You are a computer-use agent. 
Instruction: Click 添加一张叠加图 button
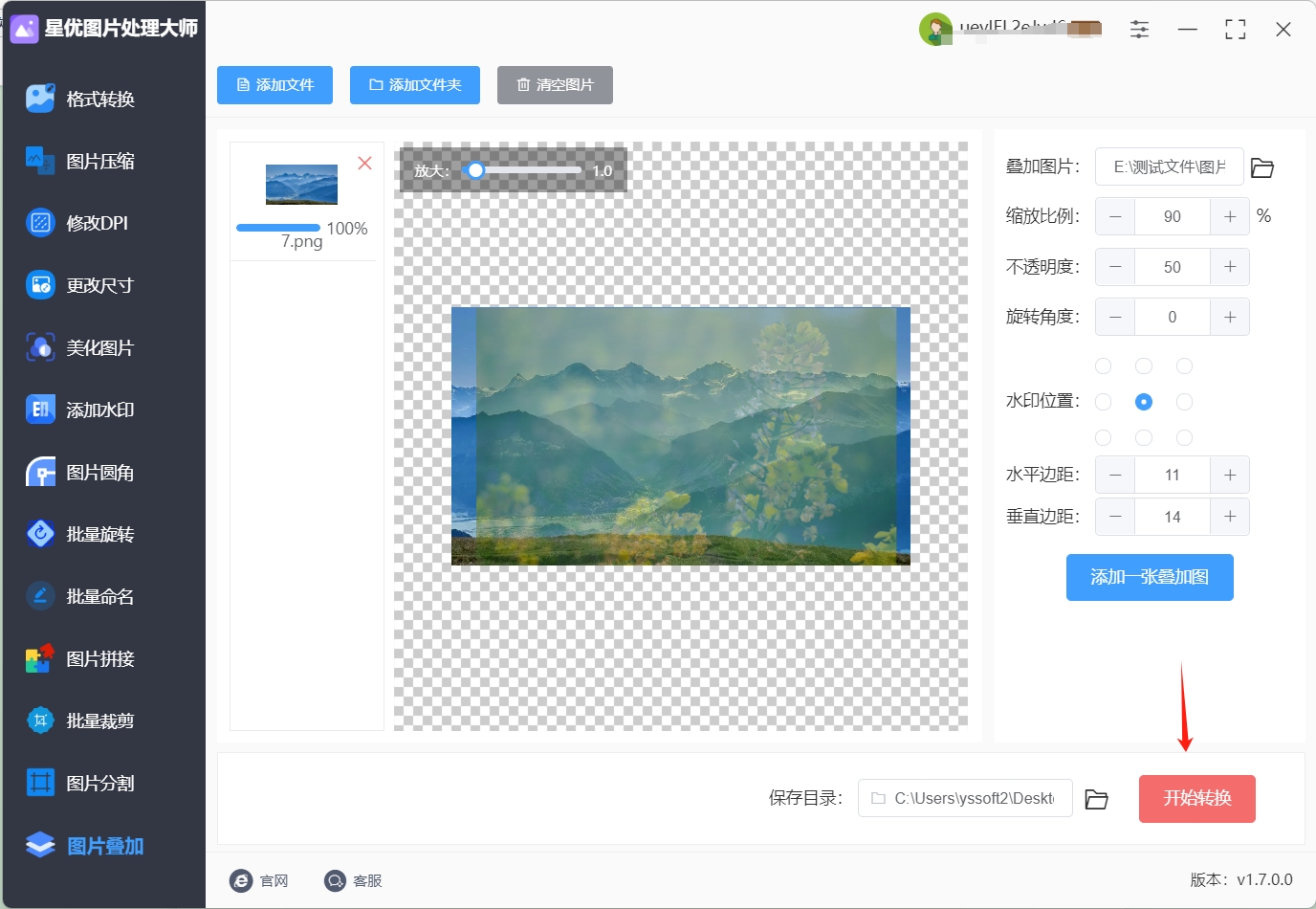pos(1150,577)
